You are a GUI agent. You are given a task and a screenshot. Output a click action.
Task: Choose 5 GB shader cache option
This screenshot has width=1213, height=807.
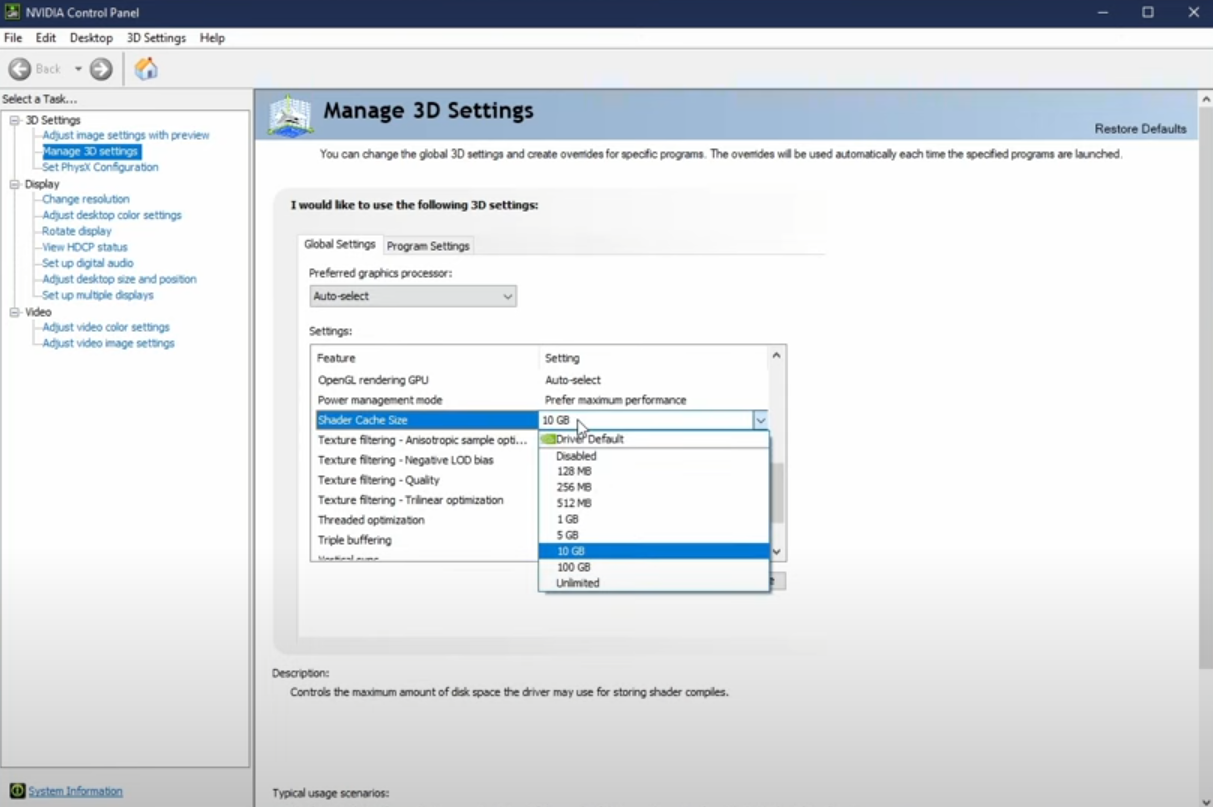[654, 535]
